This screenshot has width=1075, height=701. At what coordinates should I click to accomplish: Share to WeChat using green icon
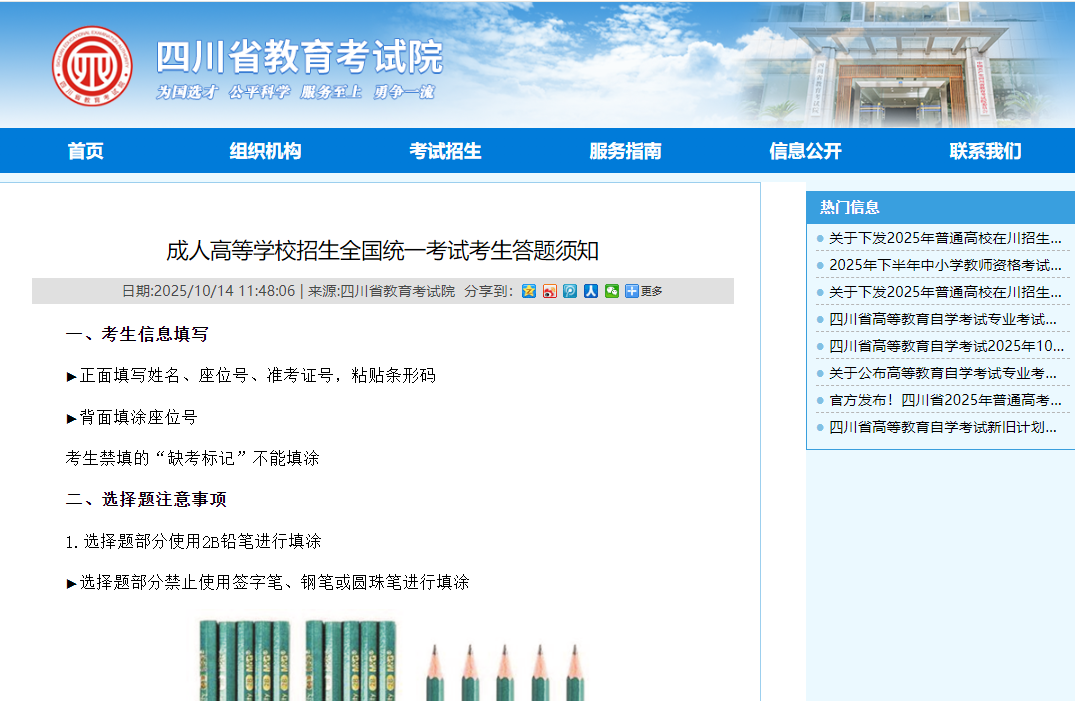[611, 291]
